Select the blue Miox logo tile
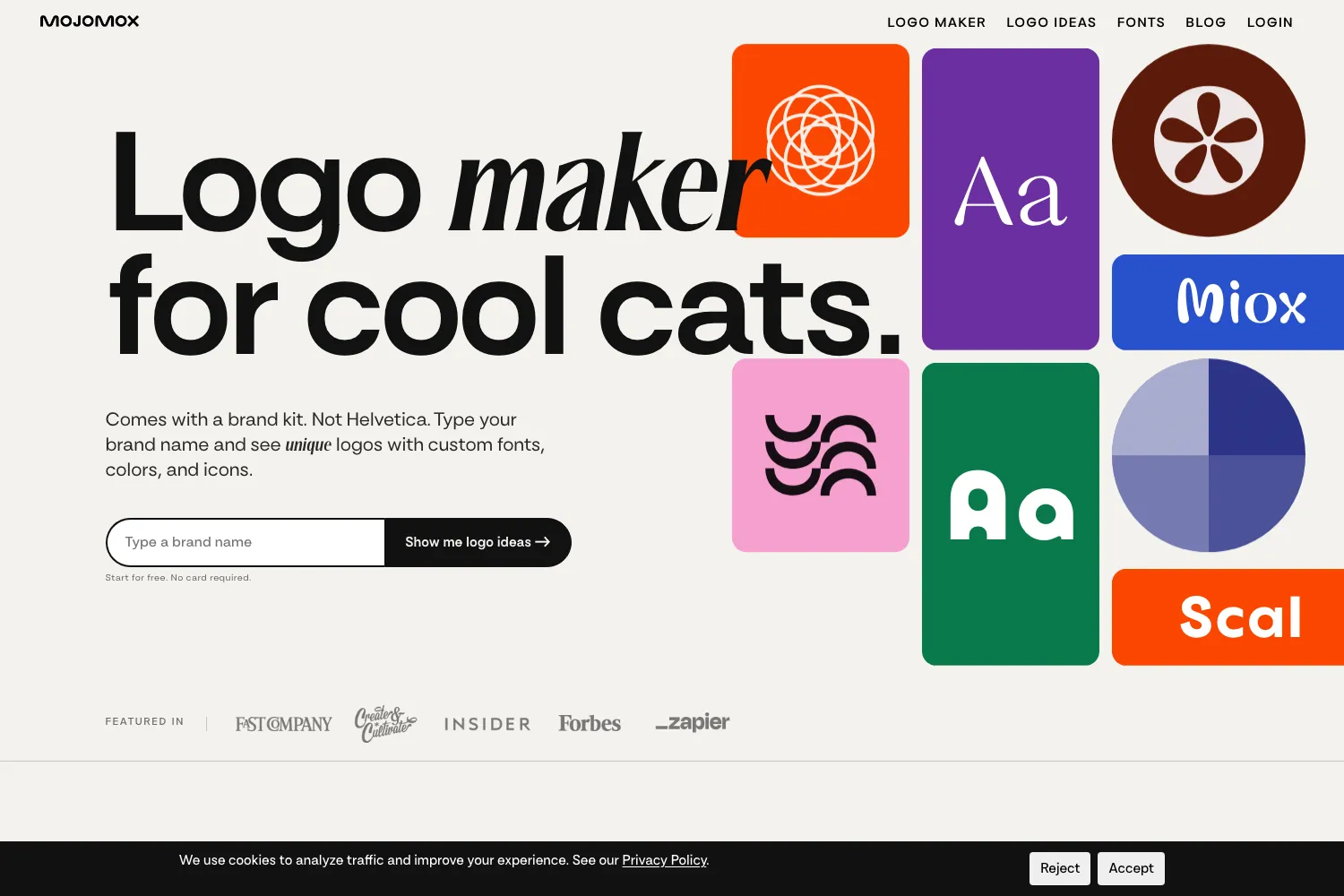Viewport: 1344px width, 896px height. pyautogui.click(x=1228, y=302)
